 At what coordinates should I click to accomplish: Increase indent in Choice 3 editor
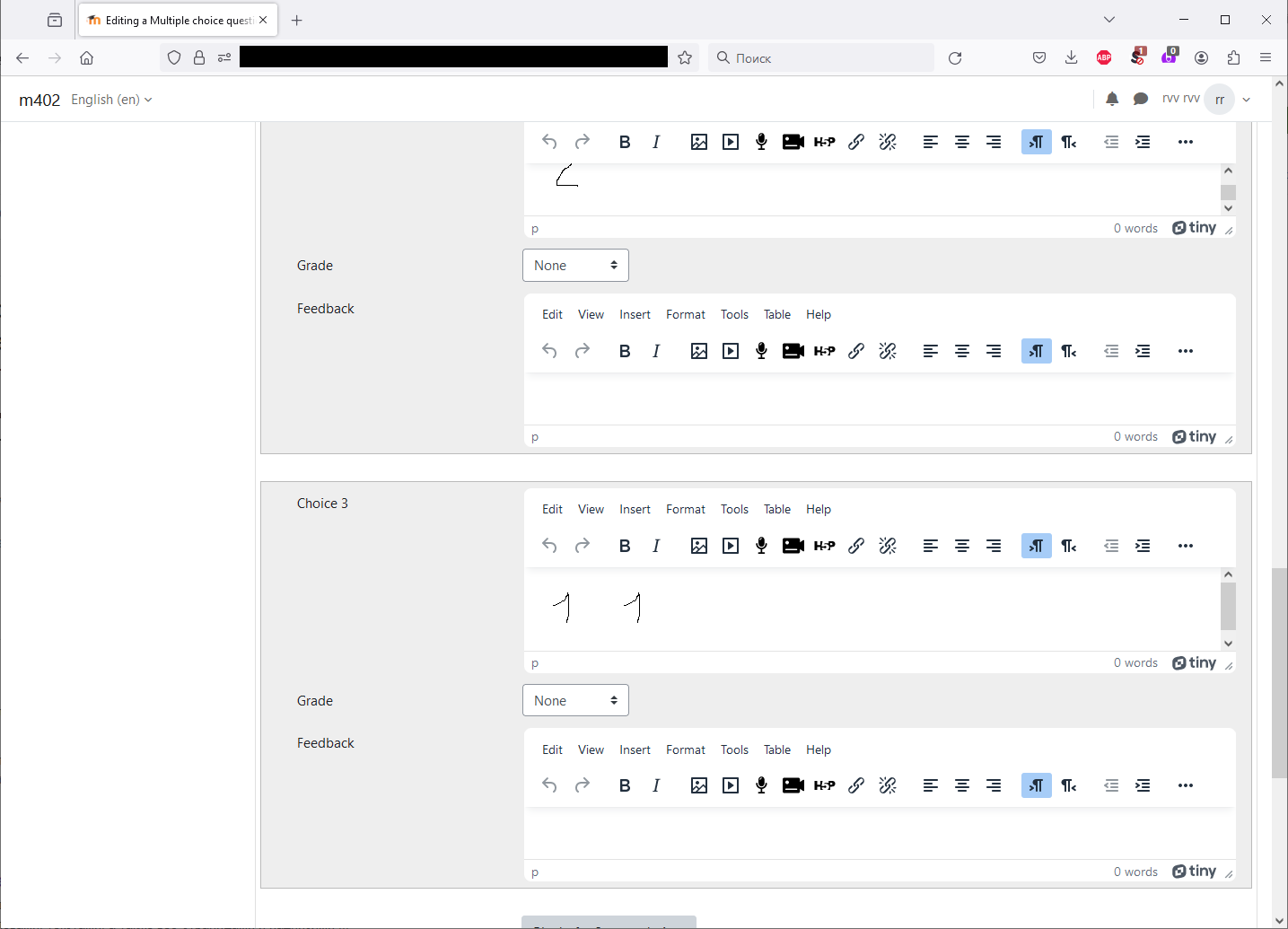pos(1143,546)
